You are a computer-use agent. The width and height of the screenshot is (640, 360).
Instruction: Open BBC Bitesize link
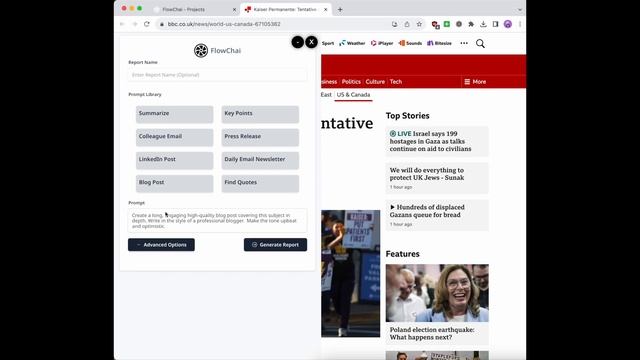[x=439, y=43]
